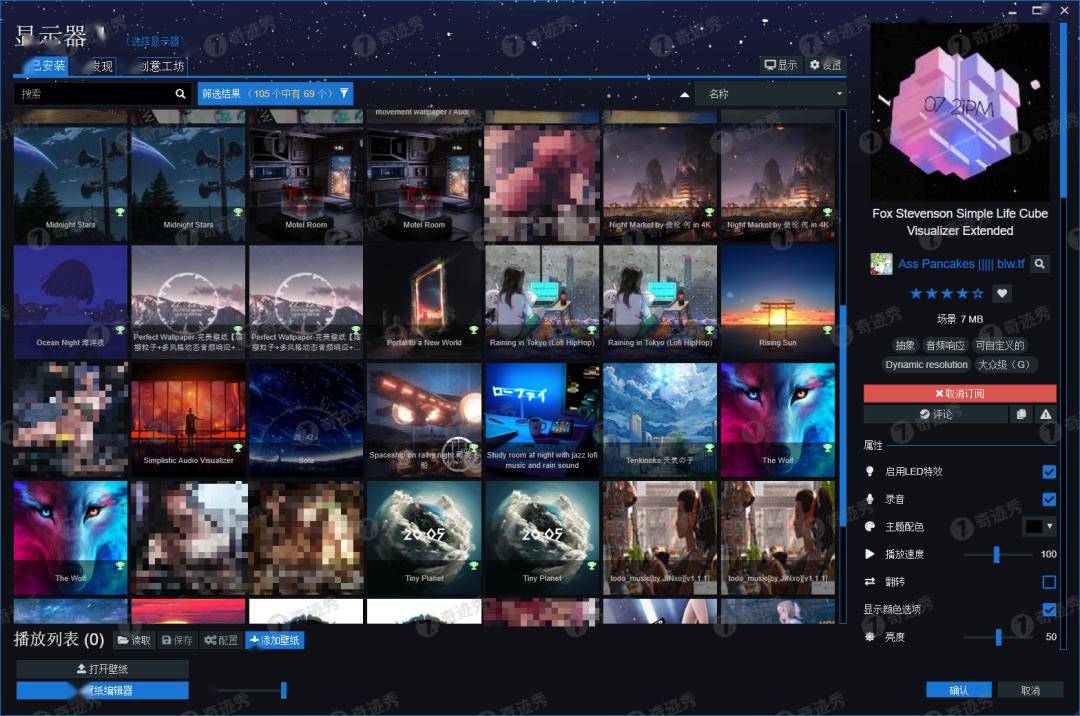Open the 名称 sorting dropdown
The width and height of the screenshot is (1080, 716).
pyautogui.click(x=770, y=93)
